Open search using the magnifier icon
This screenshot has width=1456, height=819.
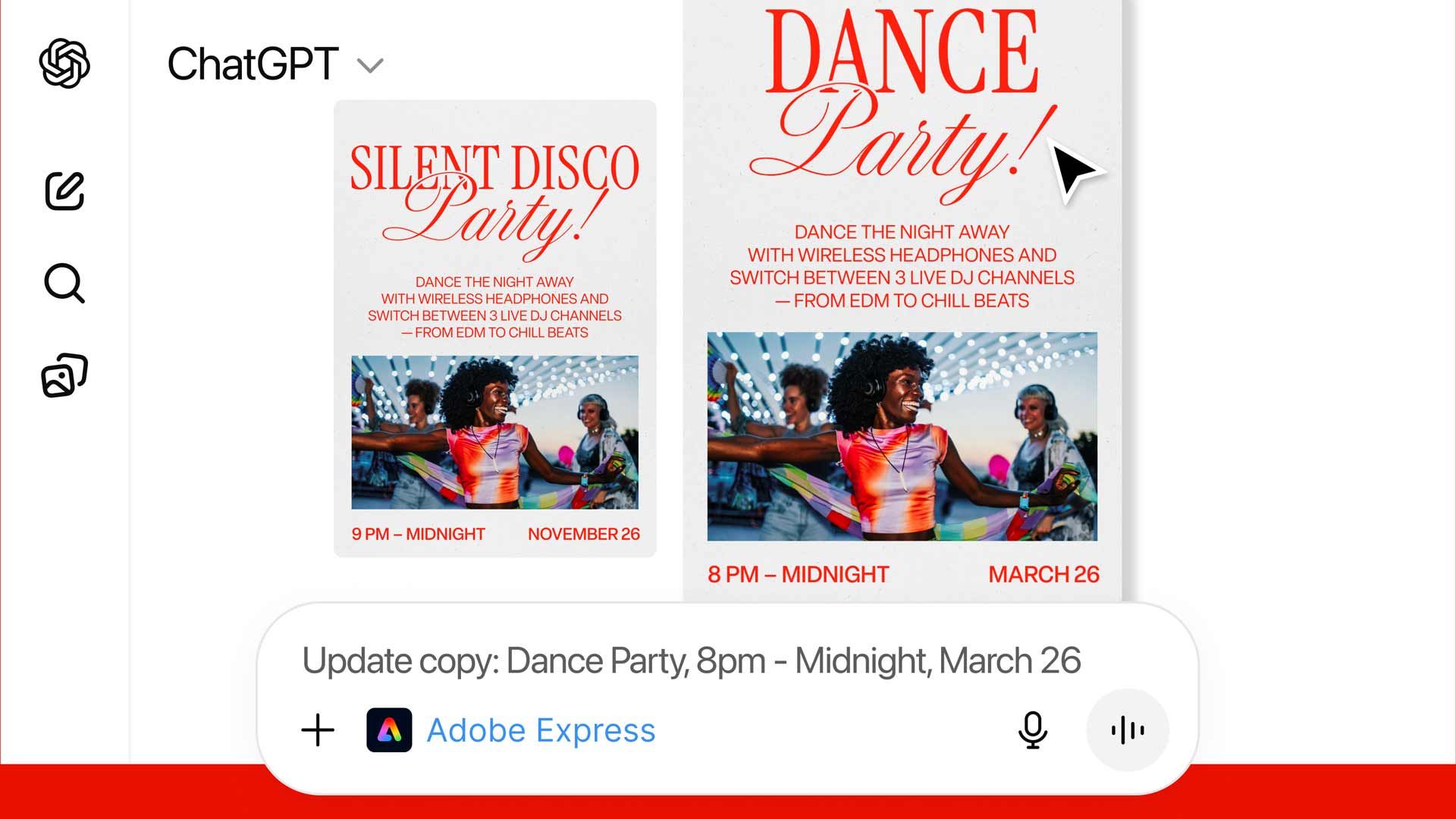[x=64, y=284]
